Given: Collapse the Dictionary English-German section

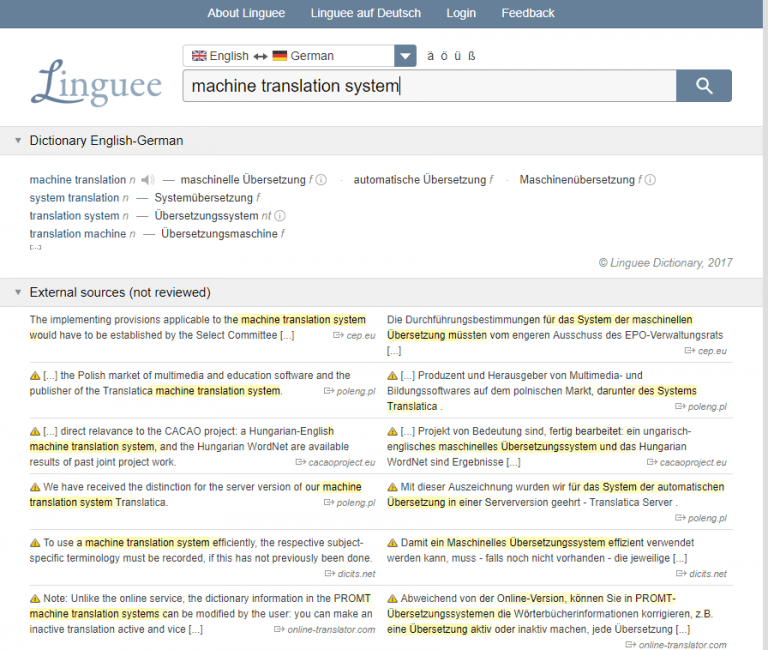Looking at the screenshot, I should [18, 141].
